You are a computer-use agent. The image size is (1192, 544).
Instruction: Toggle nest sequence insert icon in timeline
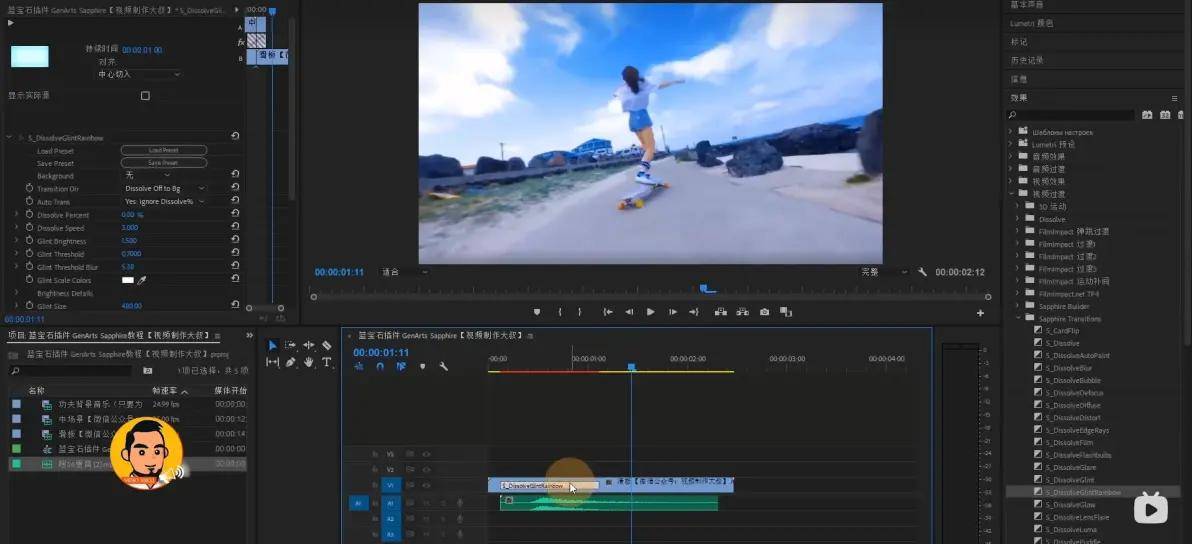click(359, 366)
